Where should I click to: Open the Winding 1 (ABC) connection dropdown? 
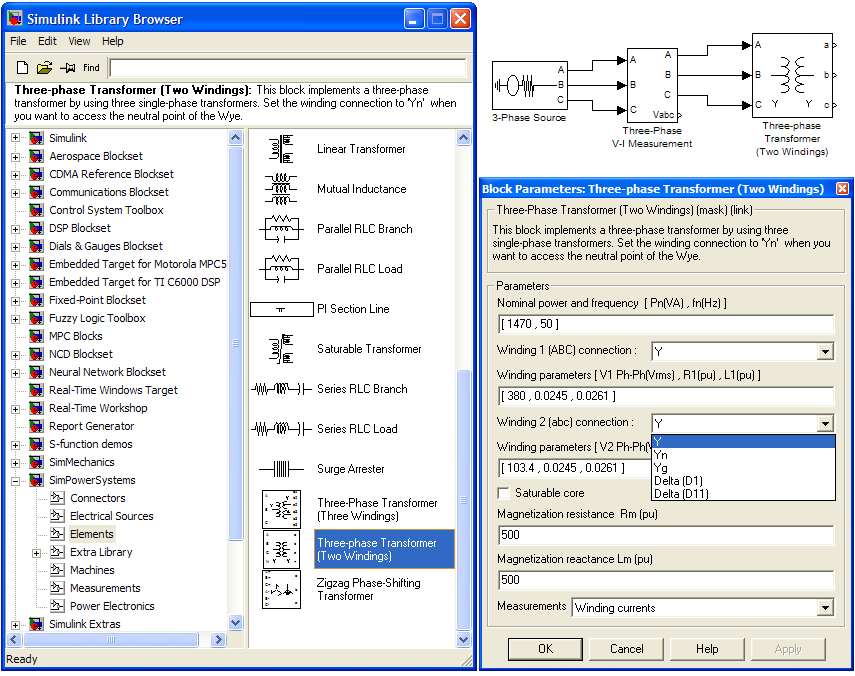826,352
